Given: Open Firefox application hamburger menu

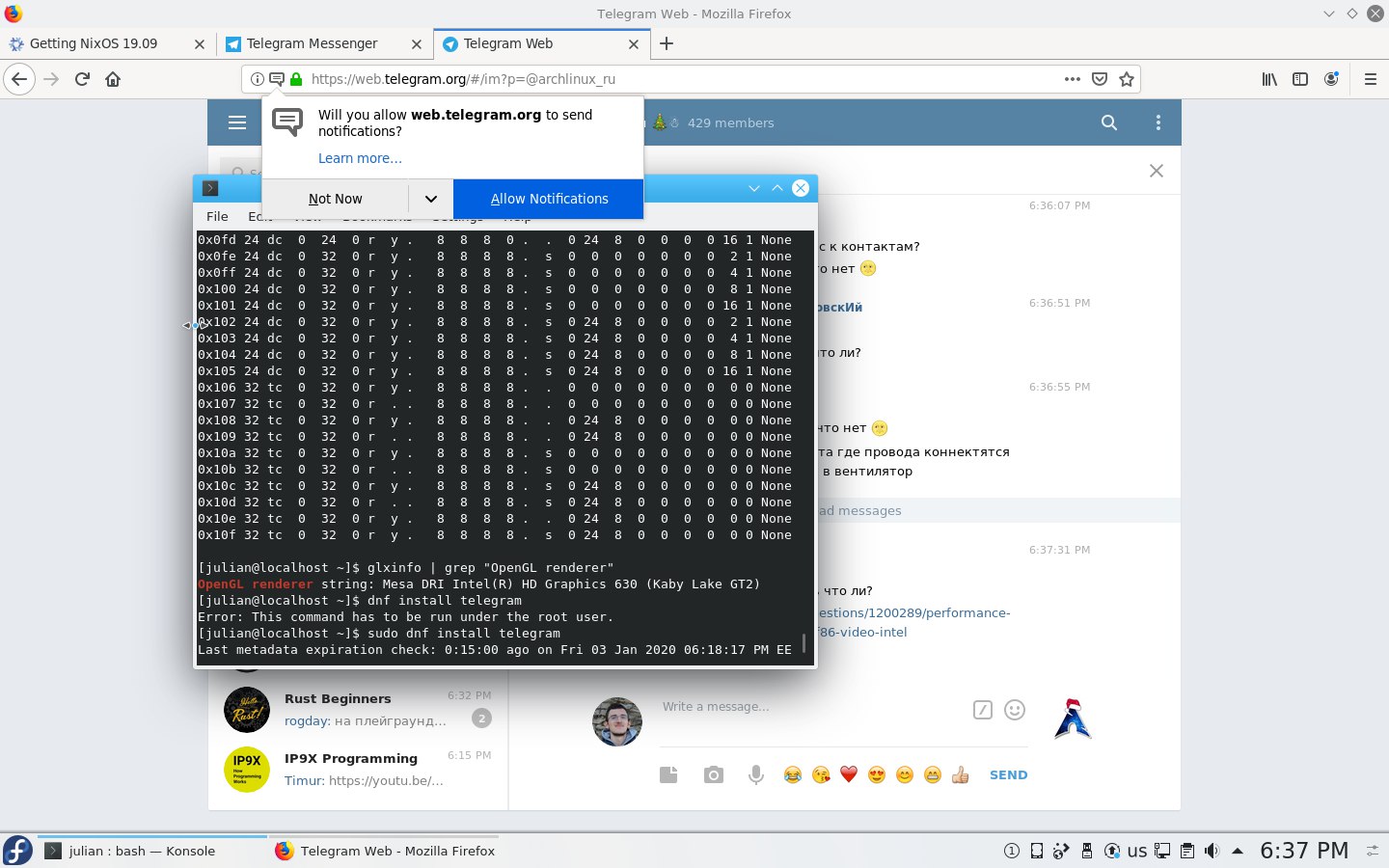Looking at the screenshot, I should click(1370, 79).
